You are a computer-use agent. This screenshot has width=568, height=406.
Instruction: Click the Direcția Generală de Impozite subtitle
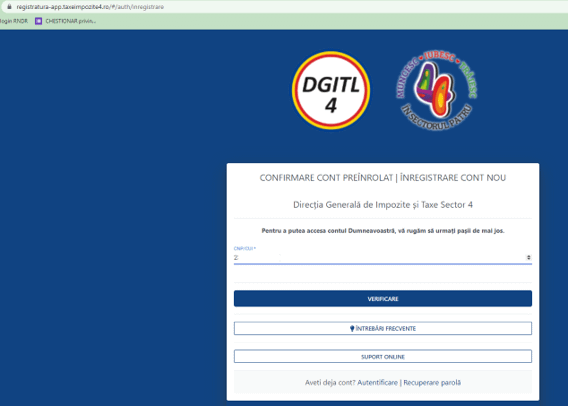(383, 205)
